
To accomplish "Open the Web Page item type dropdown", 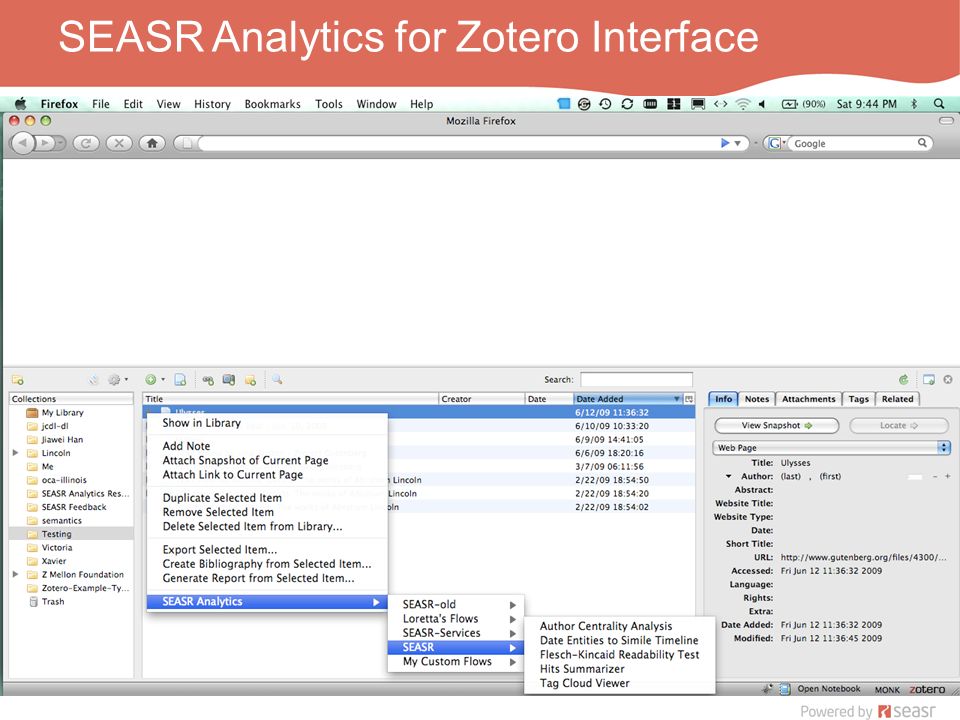I will [831, 448].
